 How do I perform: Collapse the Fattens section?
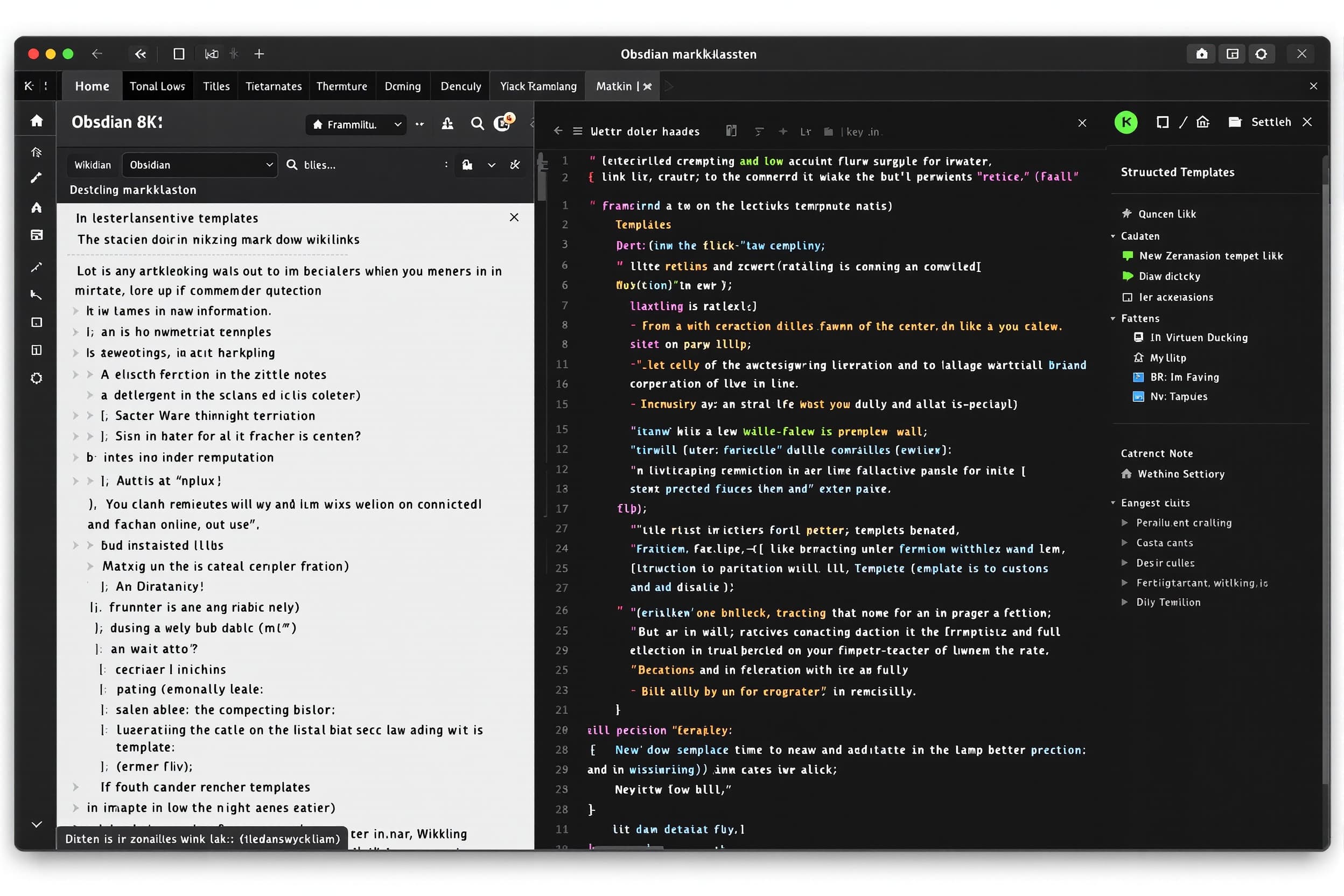(x=1113, y=318)
